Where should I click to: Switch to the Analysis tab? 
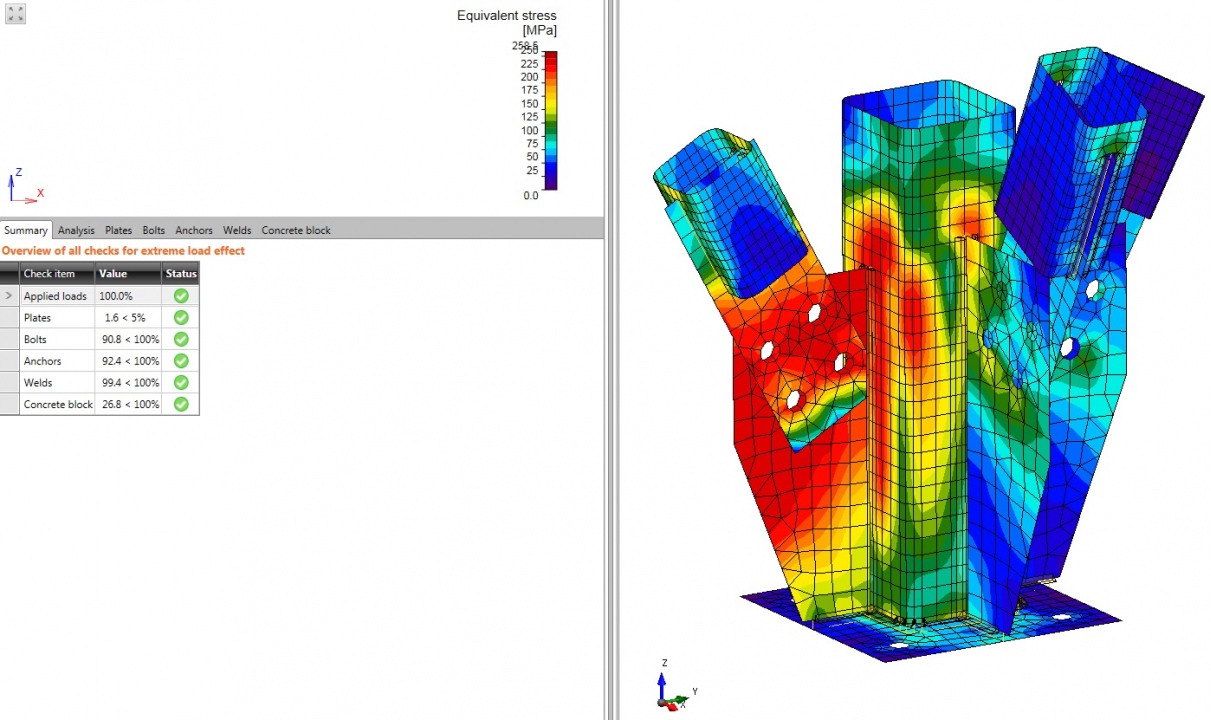click(x=76, y=230)
